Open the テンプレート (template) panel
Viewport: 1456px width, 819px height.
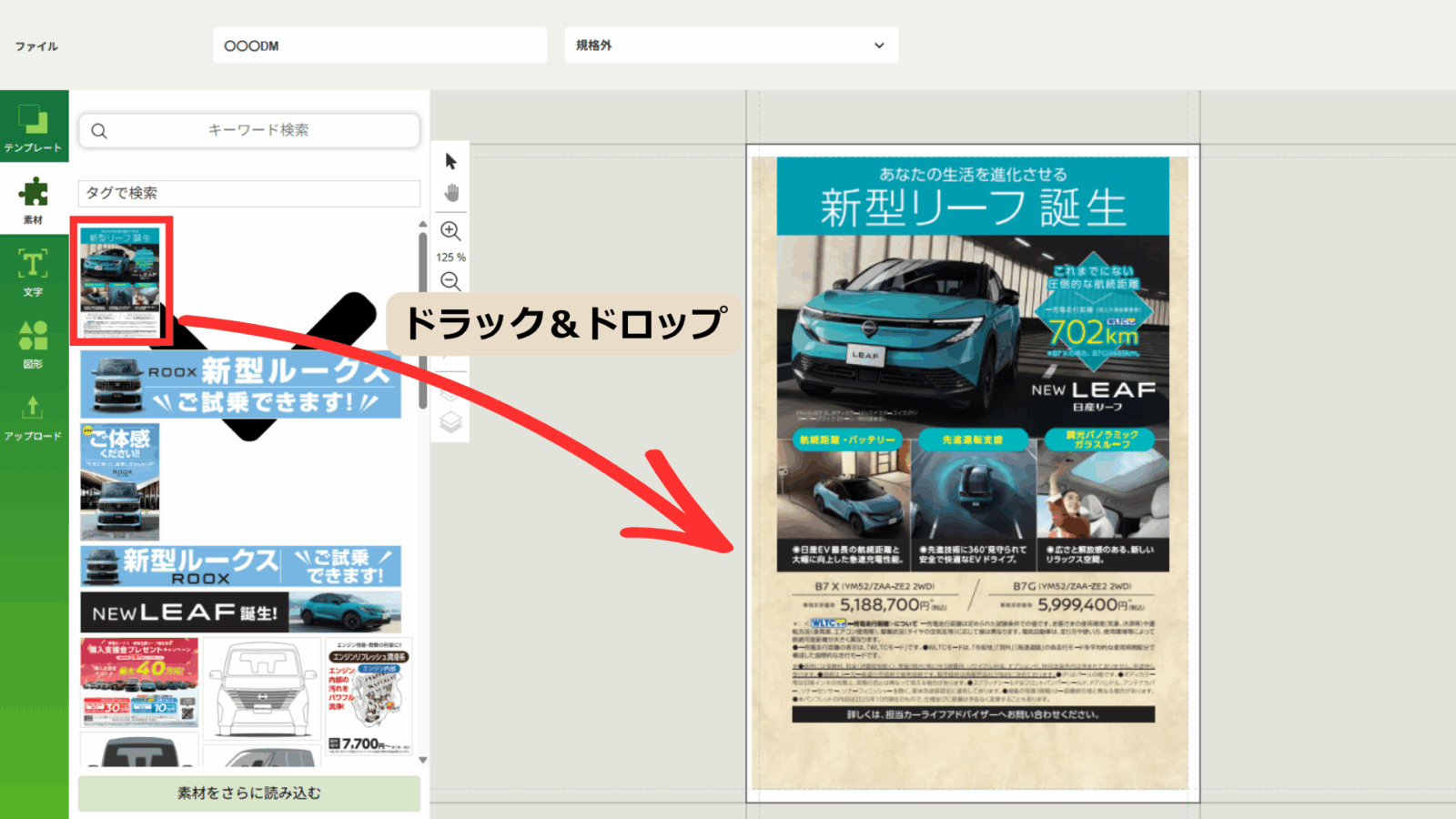click(x=34, y=127)
